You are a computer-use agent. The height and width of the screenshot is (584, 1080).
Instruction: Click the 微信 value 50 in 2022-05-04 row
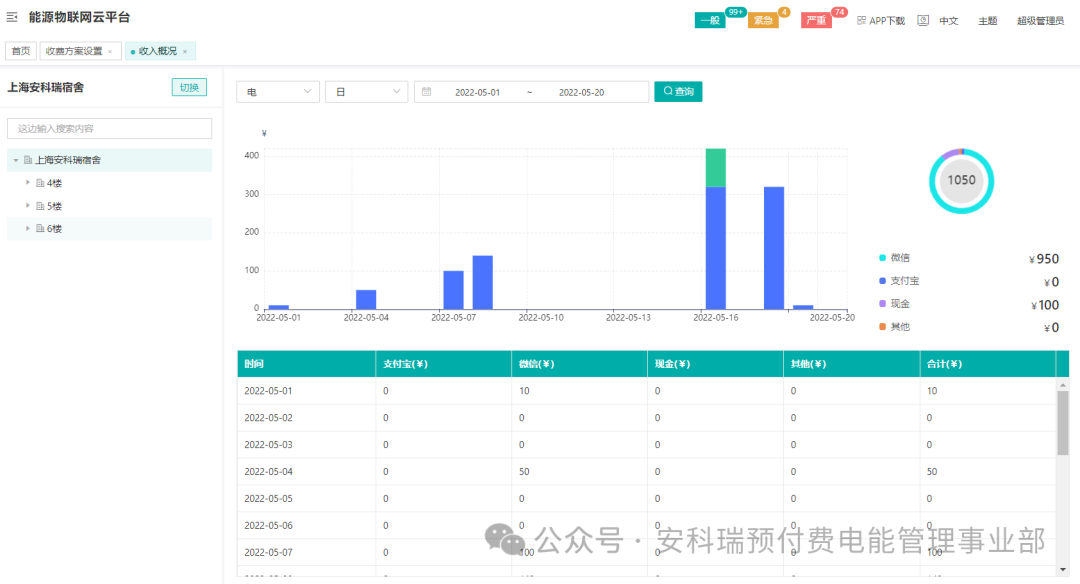[x=524, y=472]
